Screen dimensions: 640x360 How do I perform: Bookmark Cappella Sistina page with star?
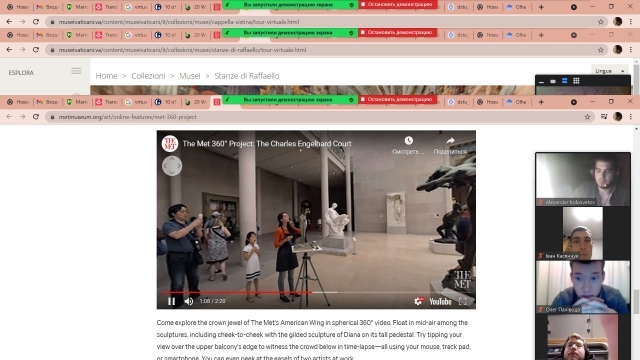tap(600, 22)
